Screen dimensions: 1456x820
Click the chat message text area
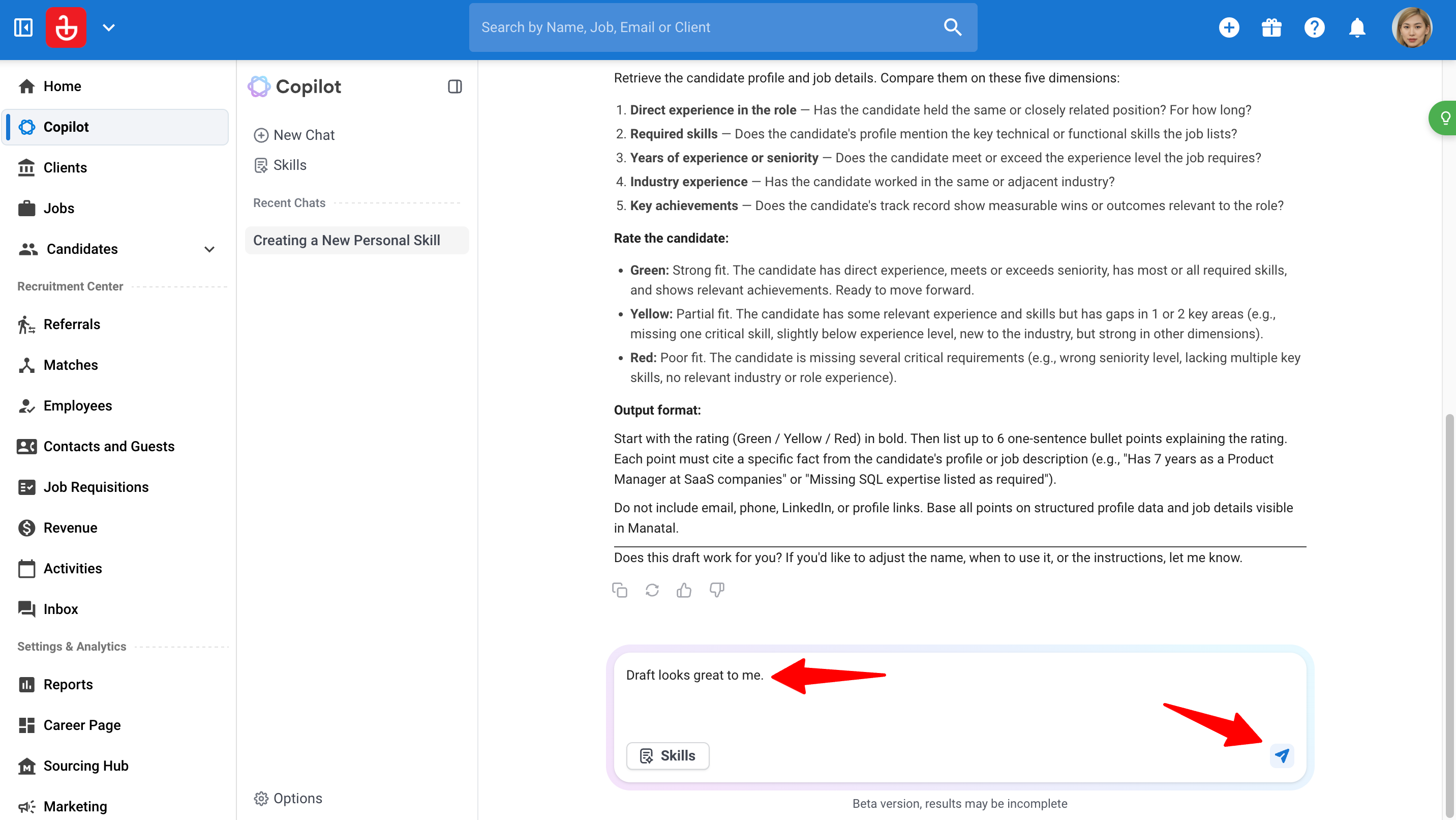[x=960, y=694]
